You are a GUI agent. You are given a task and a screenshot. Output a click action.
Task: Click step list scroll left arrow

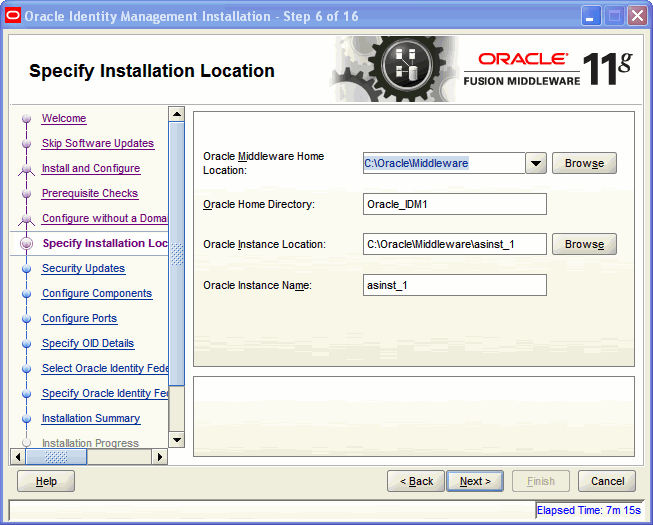tap(17, 457)
